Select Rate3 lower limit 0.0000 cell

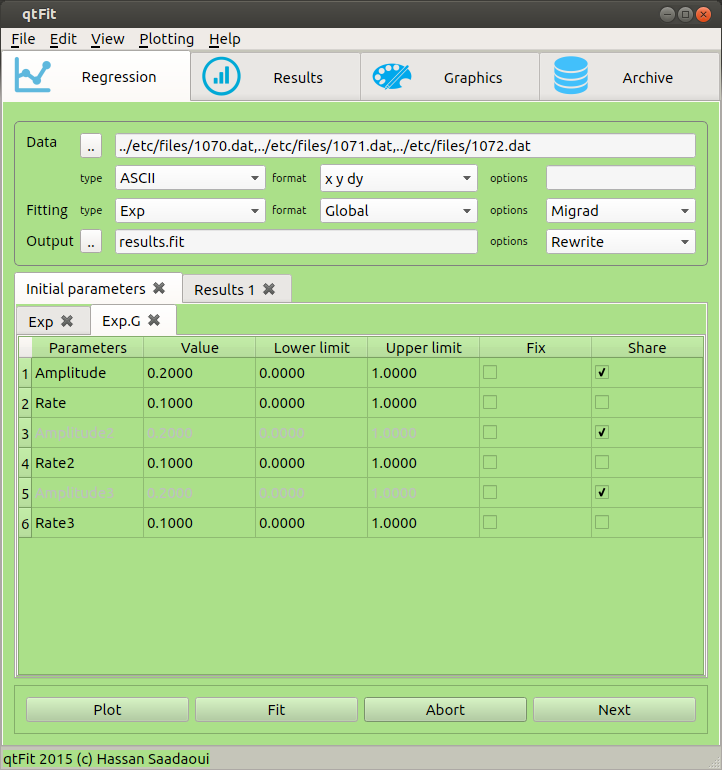pos(311,522)
